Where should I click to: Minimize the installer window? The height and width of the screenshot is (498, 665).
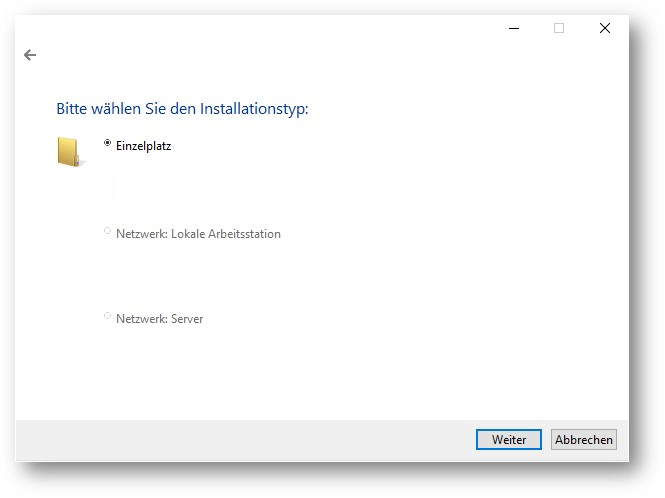(x=514, y=28)
